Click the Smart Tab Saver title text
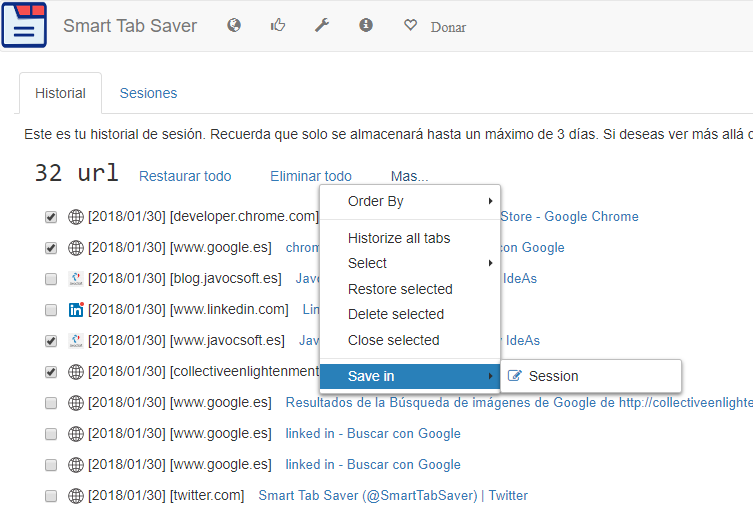 click(x=130, y=26)
